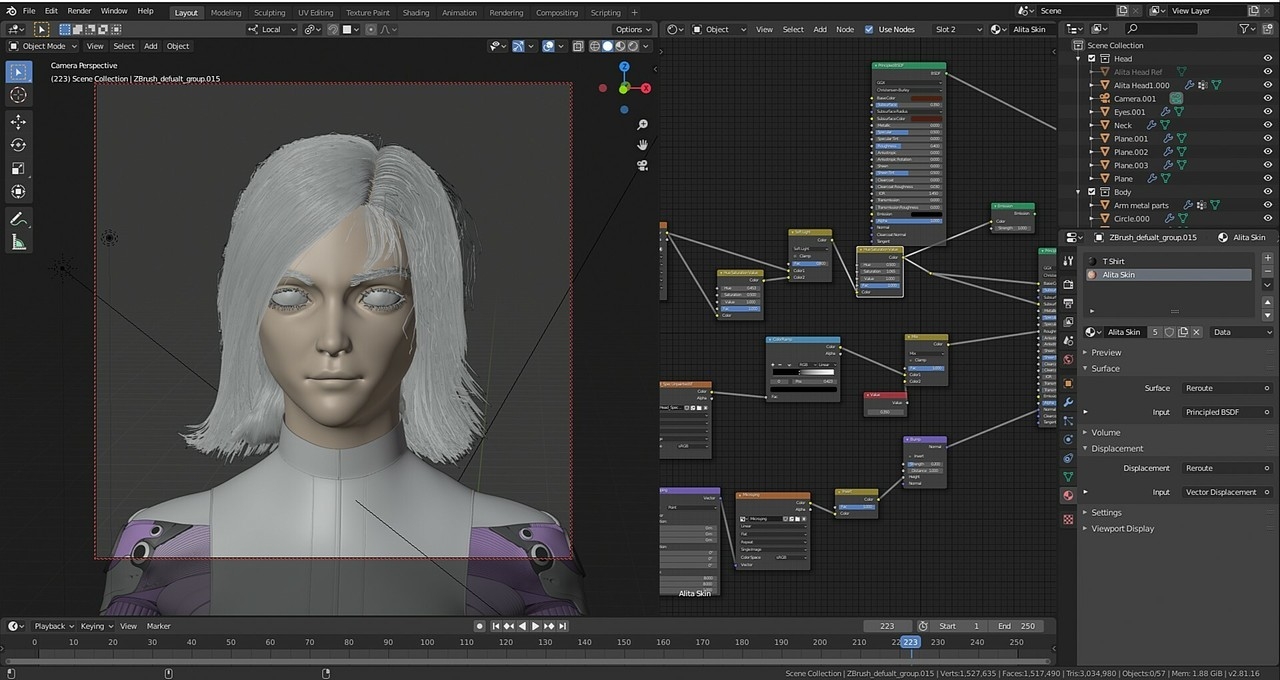Activate the Transform tool
This screenshot has width=1280, height=680.
click(18, 191)
